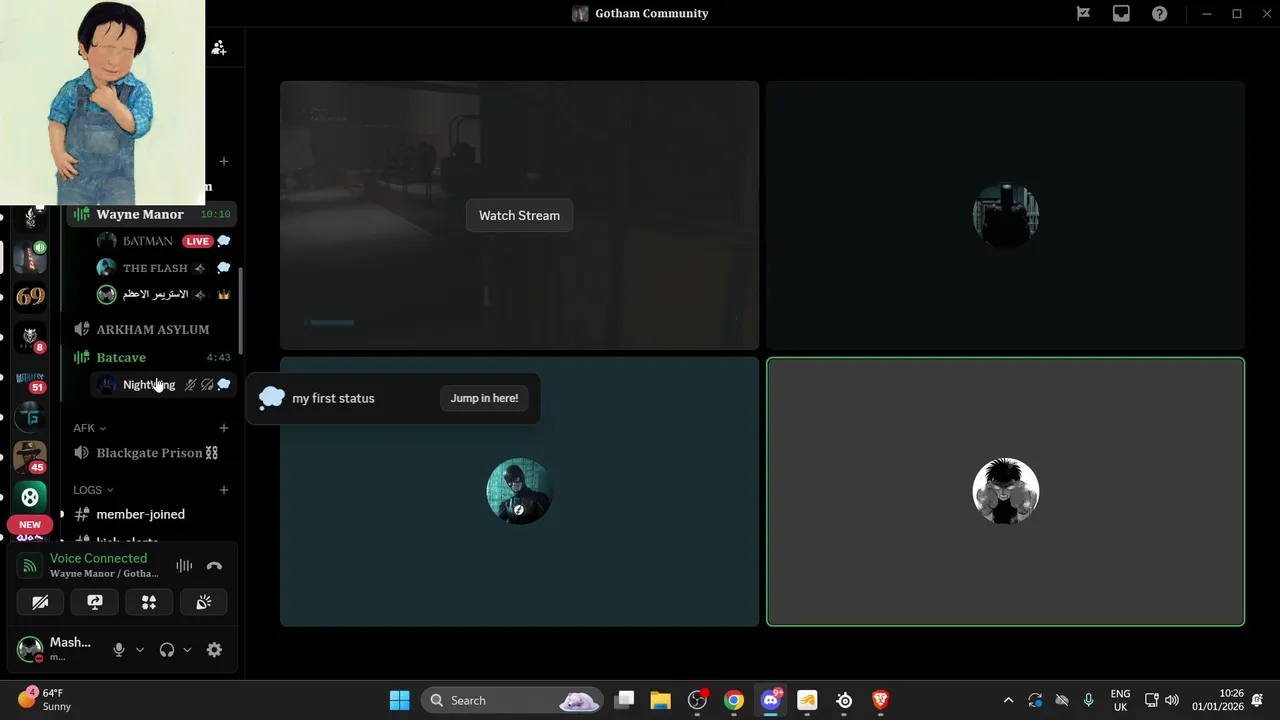
Task: Open User Settings gear
Action: pos(214,650)
